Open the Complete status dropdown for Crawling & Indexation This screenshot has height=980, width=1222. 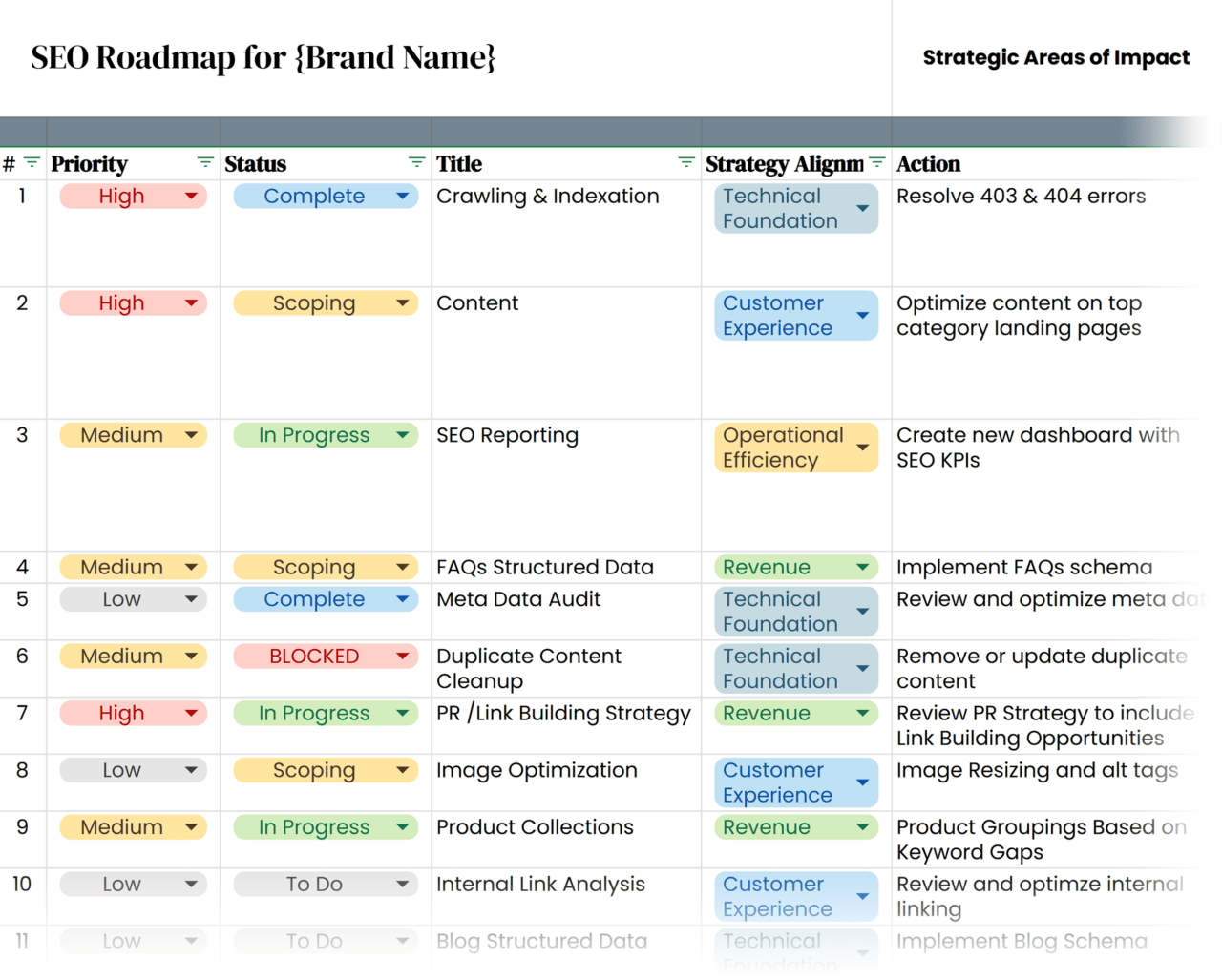[x=401, y=196]
